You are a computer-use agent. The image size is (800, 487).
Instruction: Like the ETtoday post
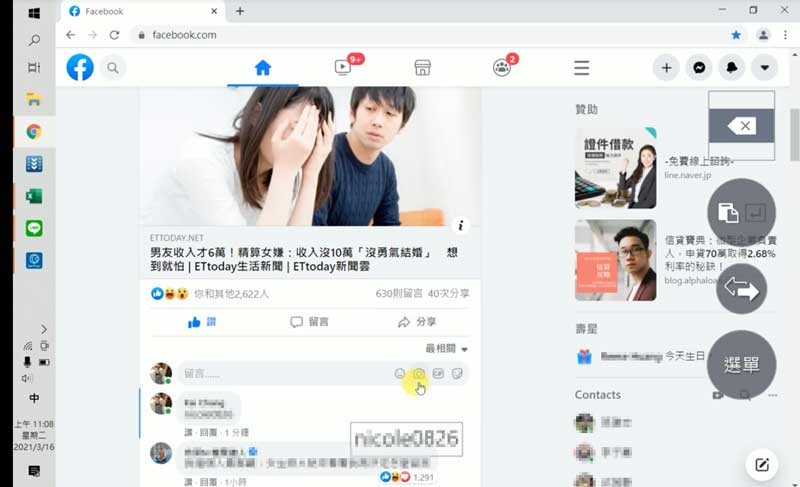coord(201,322)
